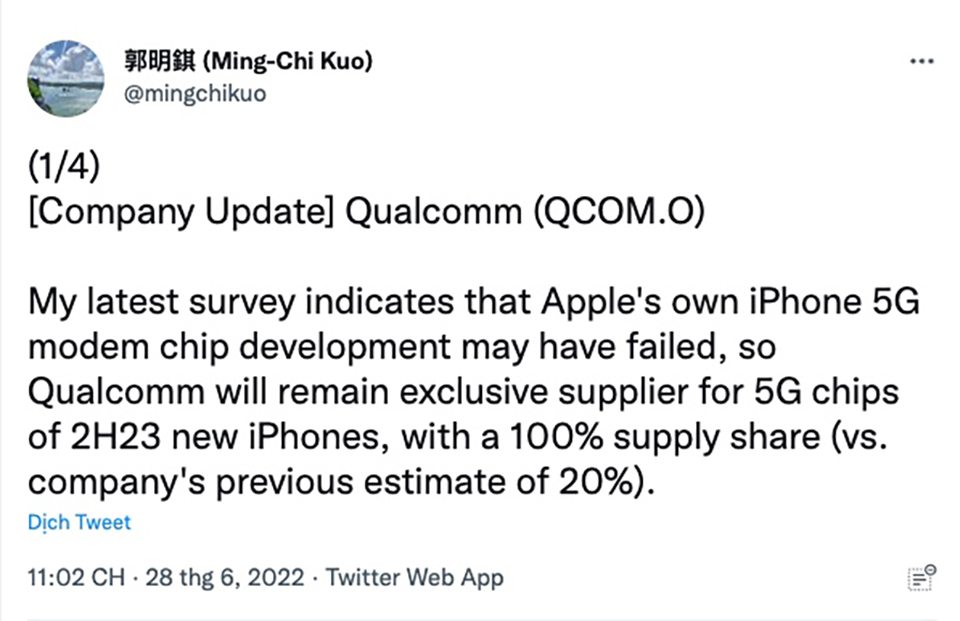Image resolution: width=960 pixels, height=621 pixels.
Task: Click the [Company Update] heading text
Action: pos(181,213)
